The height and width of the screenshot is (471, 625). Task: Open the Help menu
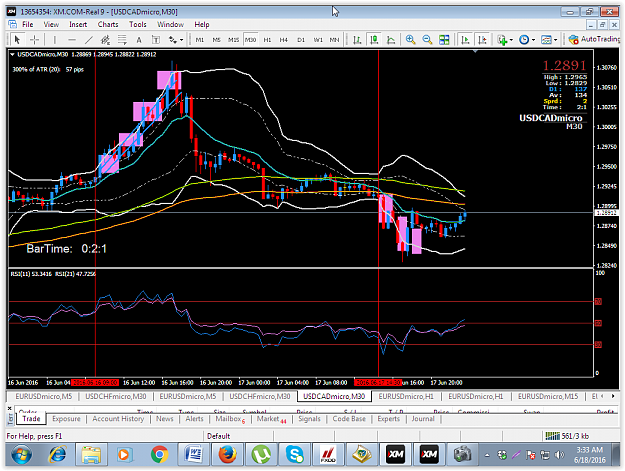pos(202,24)
